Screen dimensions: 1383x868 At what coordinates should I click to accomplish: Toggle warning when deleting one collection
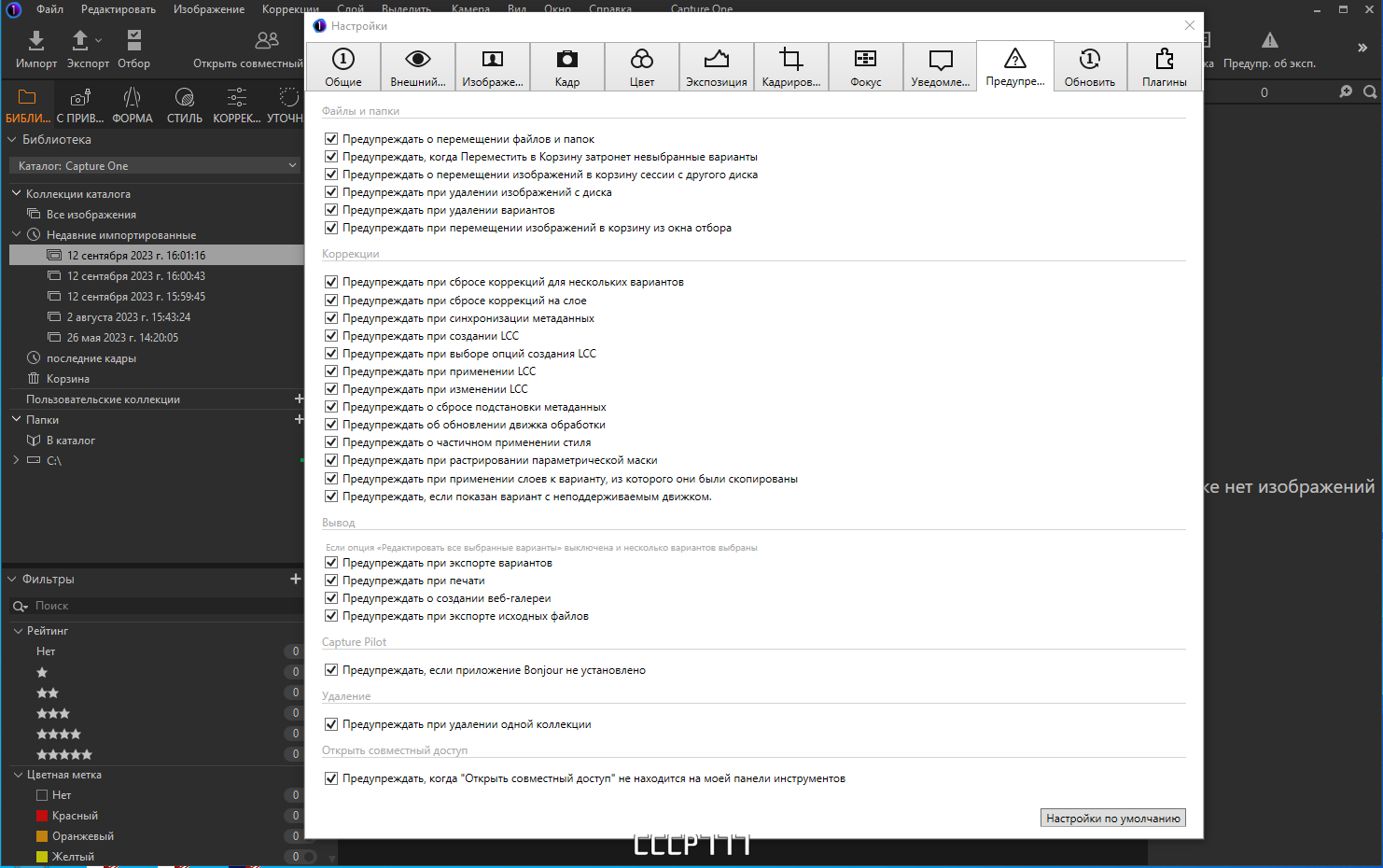331,723
